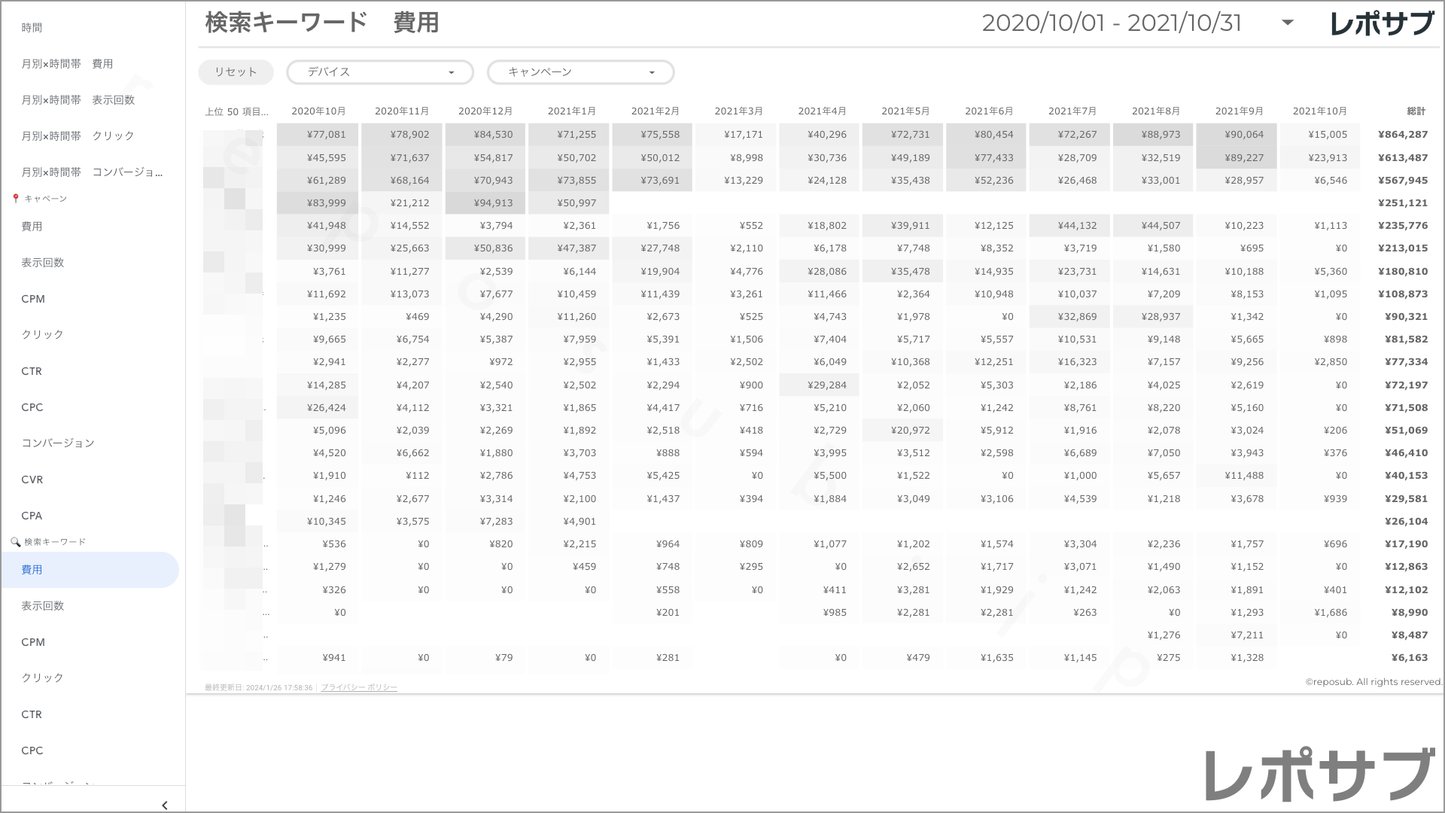This screenshot has width=1445, height=813.
Task: Open the 時間 sidebar item
Action: click(32, 28)
